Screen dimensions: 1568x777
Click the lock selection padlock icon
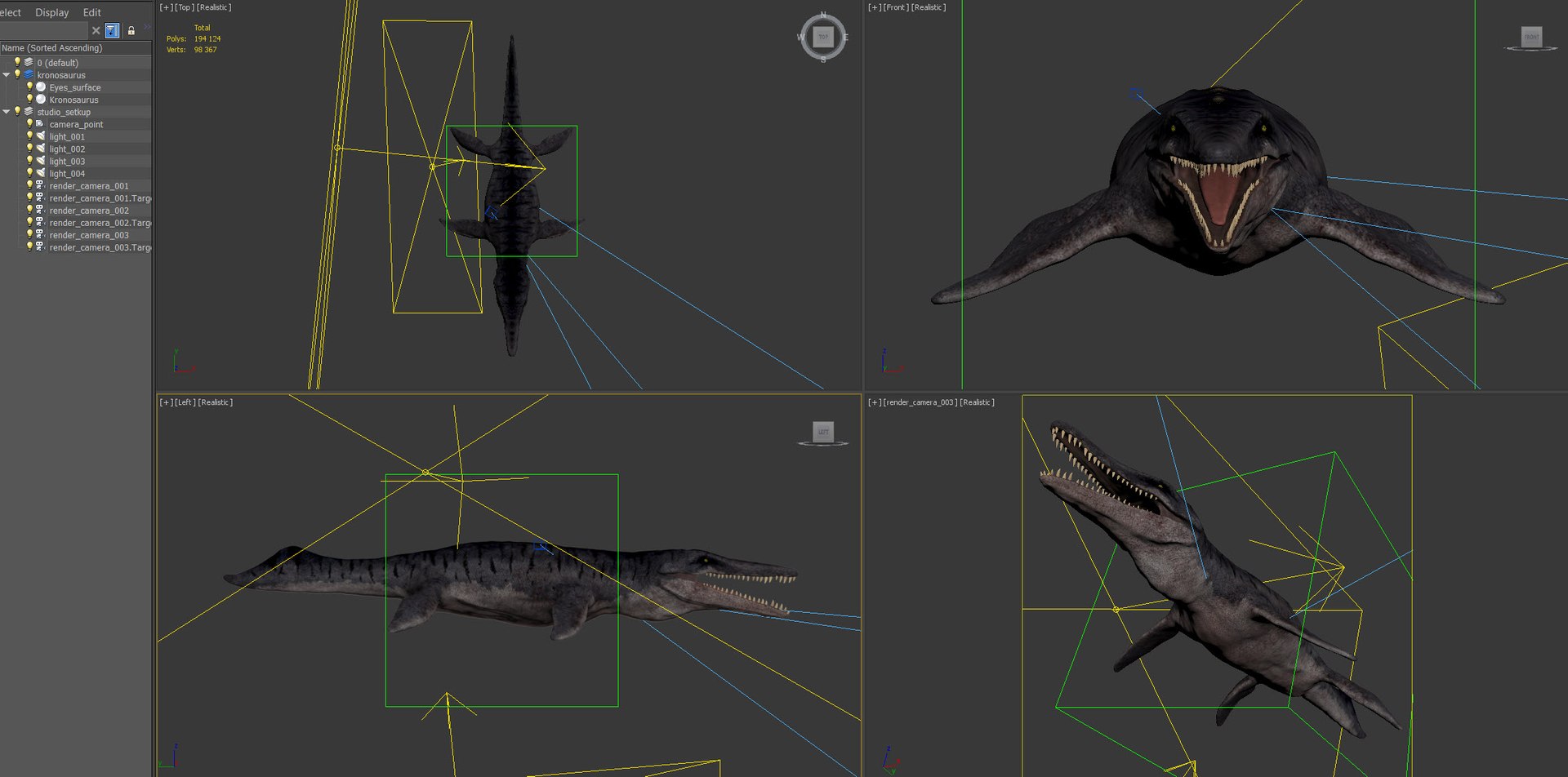click(x=131, y=31)
